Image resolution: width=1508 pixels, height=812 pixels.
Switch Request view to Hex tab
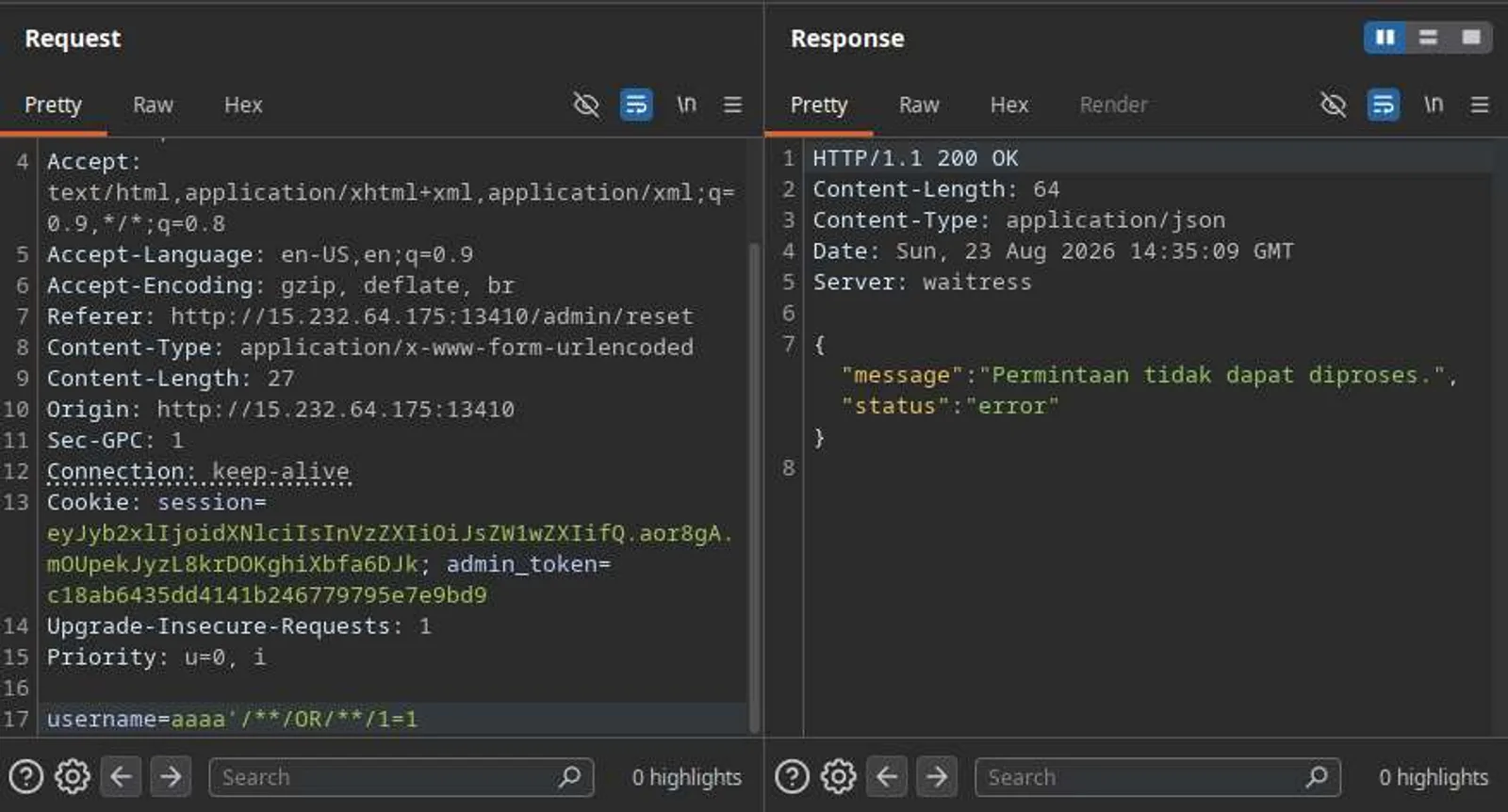tap(243, 106)
